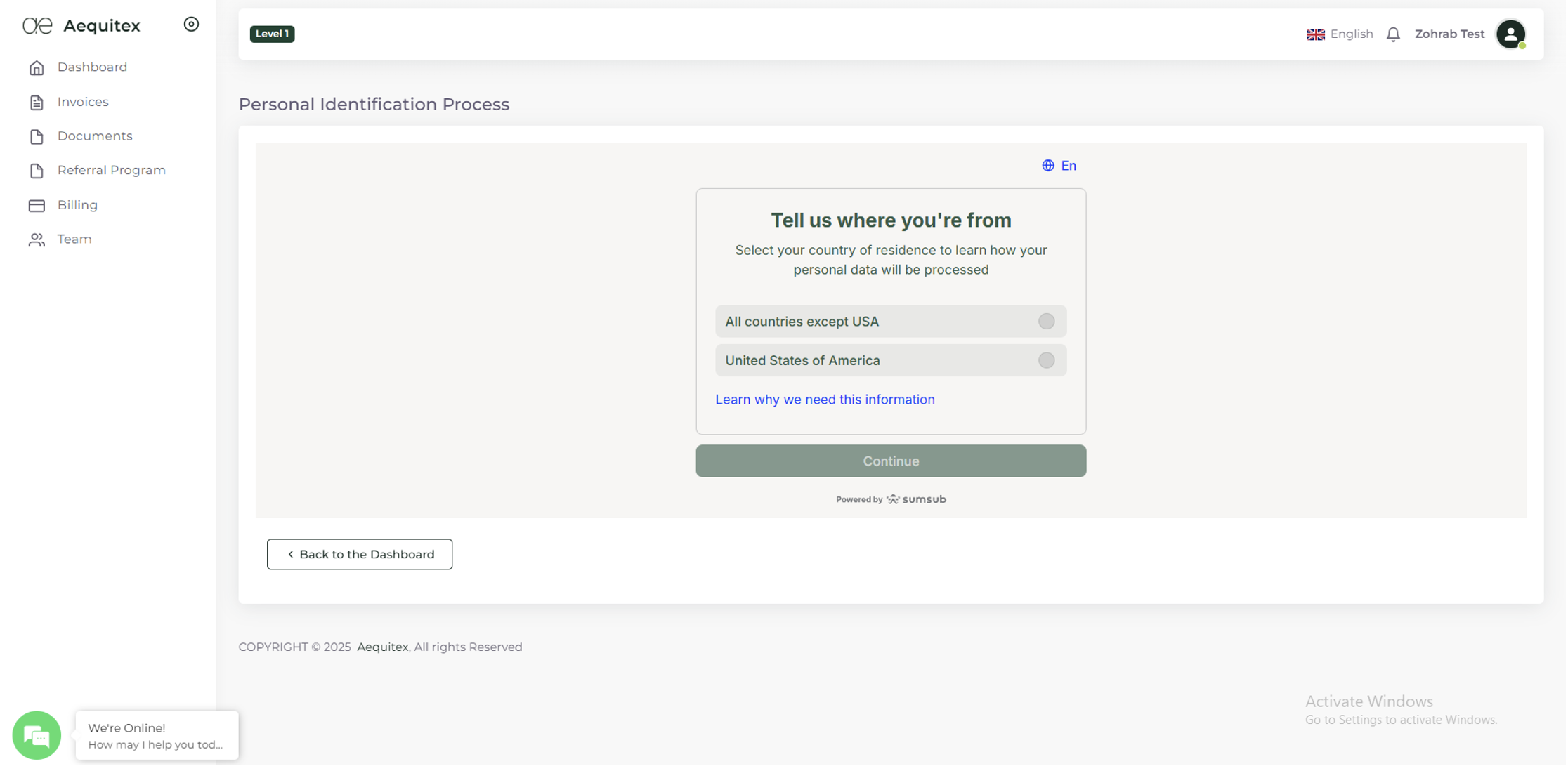1568x771 pixels.
Task: Select All countries except USA radio
Action: pos(1046,322)
